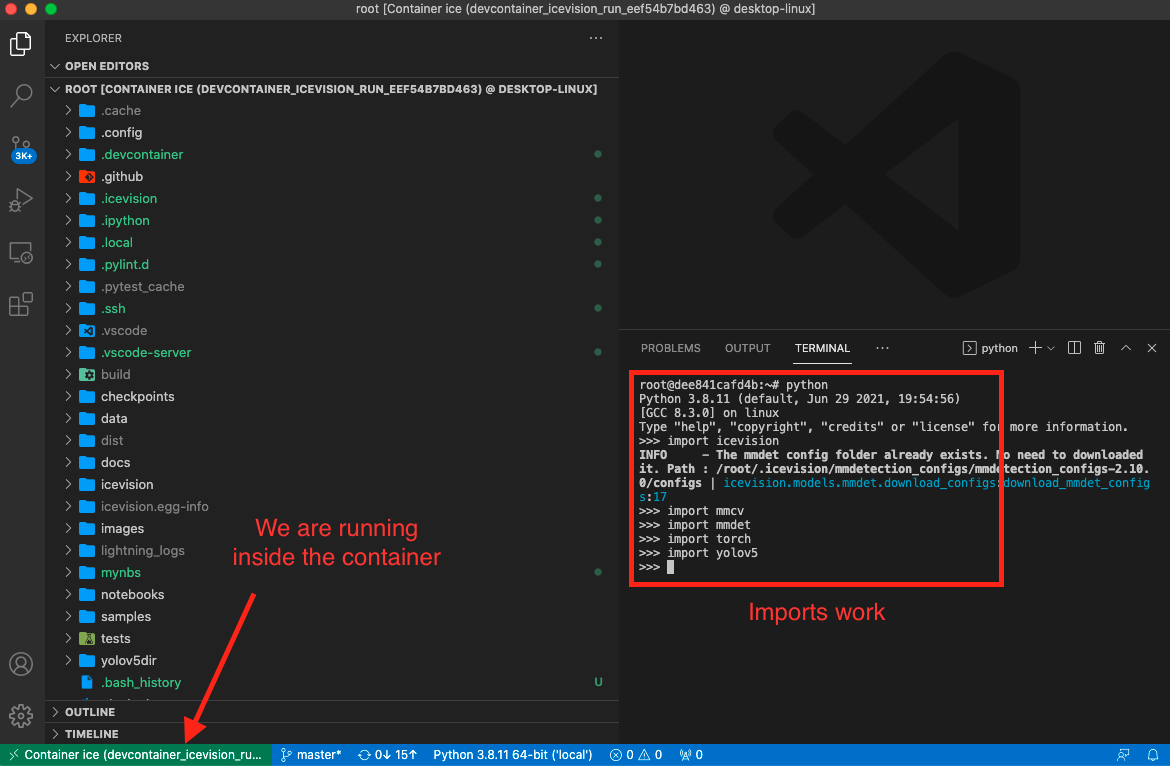Create a new terminal with the plus icon
The image size is (1170, 766).
click(x=1037, y=347)
